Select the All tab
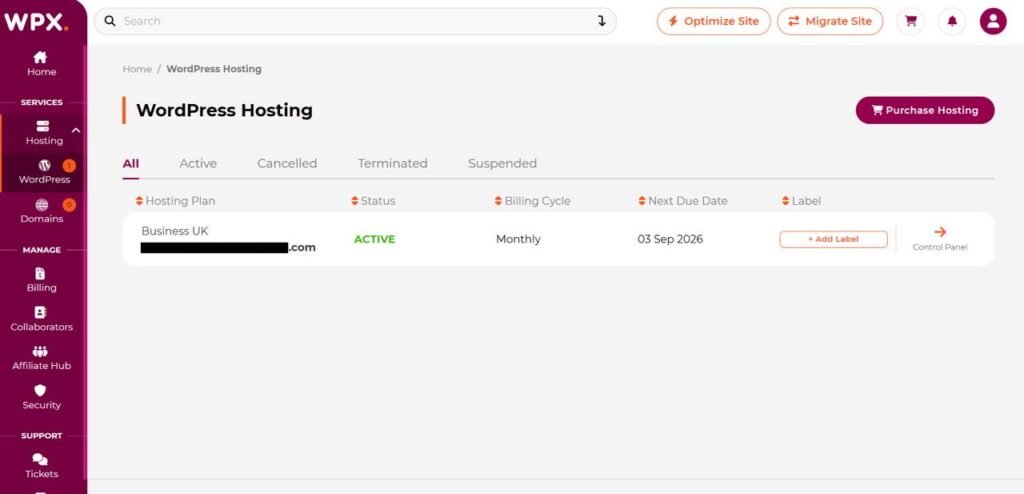Screen dimensions: 1024x494 (x=131, y=163)
